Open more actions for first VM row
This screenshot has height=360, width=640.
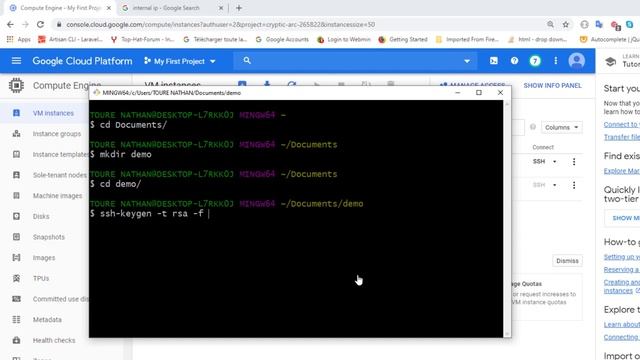tap(574, 162)
